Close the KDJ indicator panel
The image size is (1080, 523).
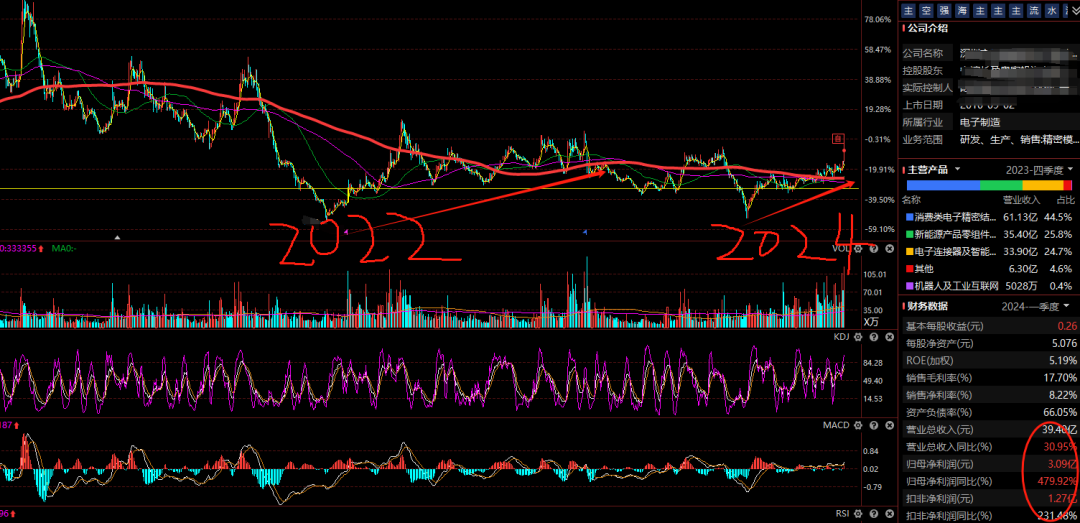889,337
